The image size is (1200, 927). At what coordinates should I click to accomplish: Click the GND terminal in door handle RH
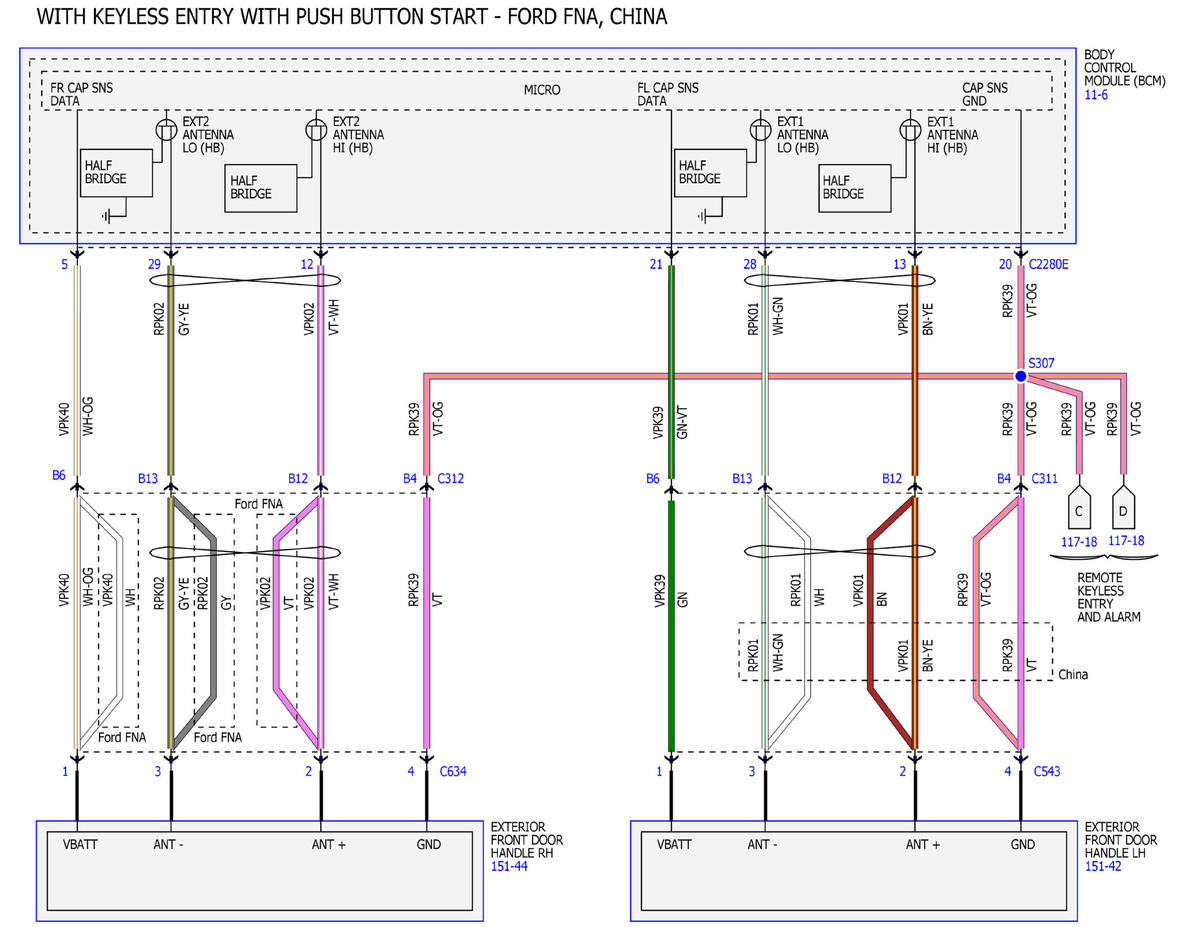coord(427,845)
